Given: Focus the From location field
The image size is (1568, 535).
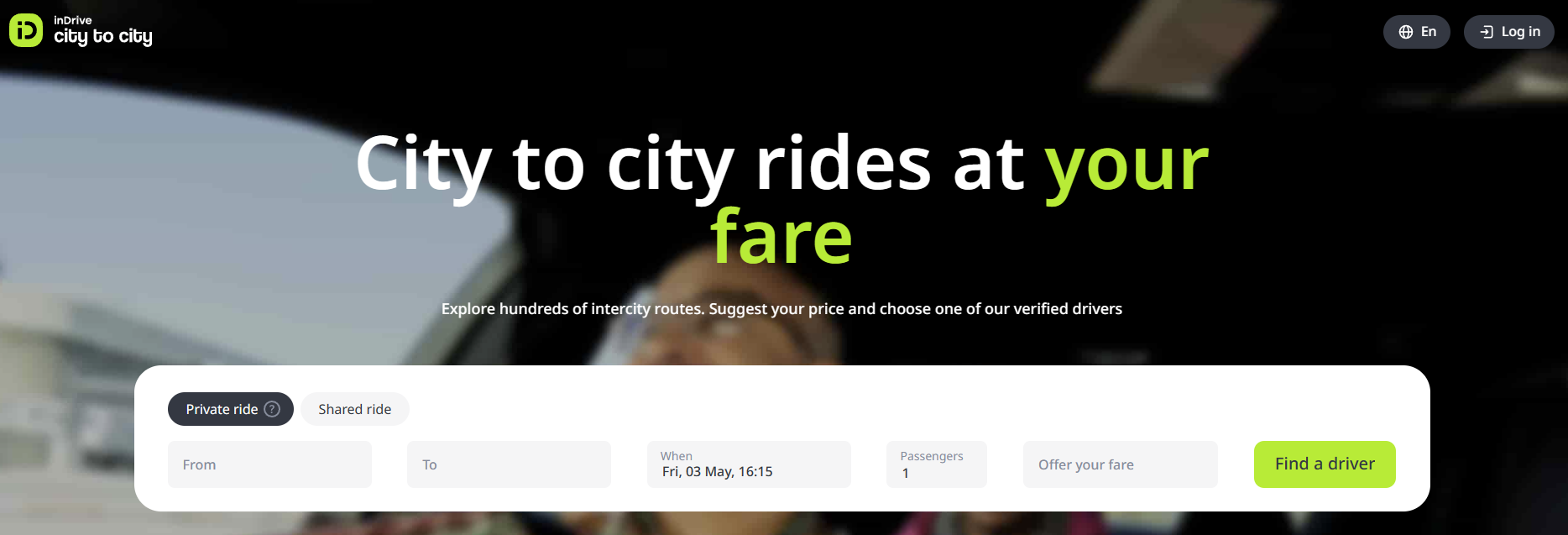Looking at the screenshot, I should [269, 464].
